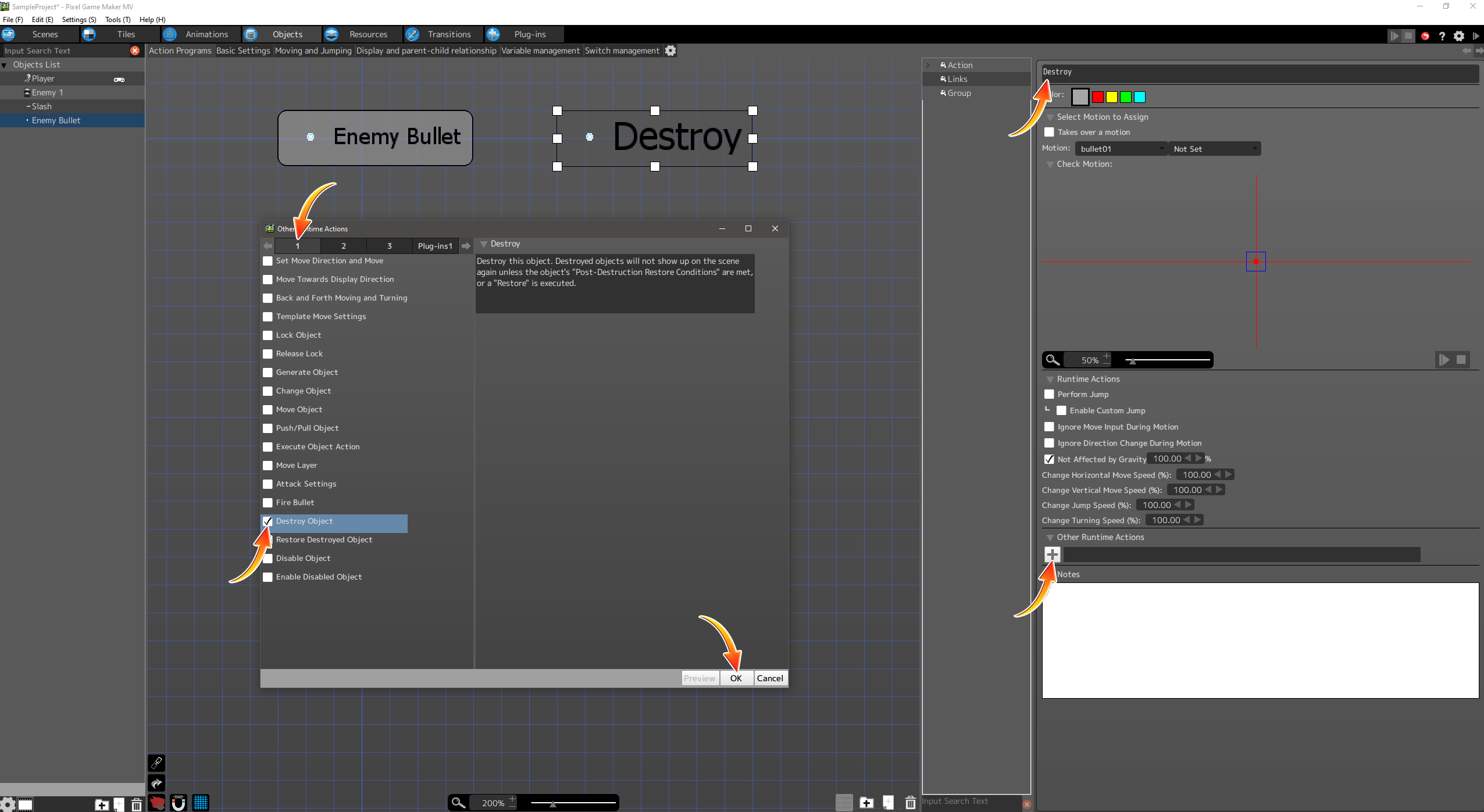
Task: Open the Not Set direction dropdown
Action: (1214, 149)
